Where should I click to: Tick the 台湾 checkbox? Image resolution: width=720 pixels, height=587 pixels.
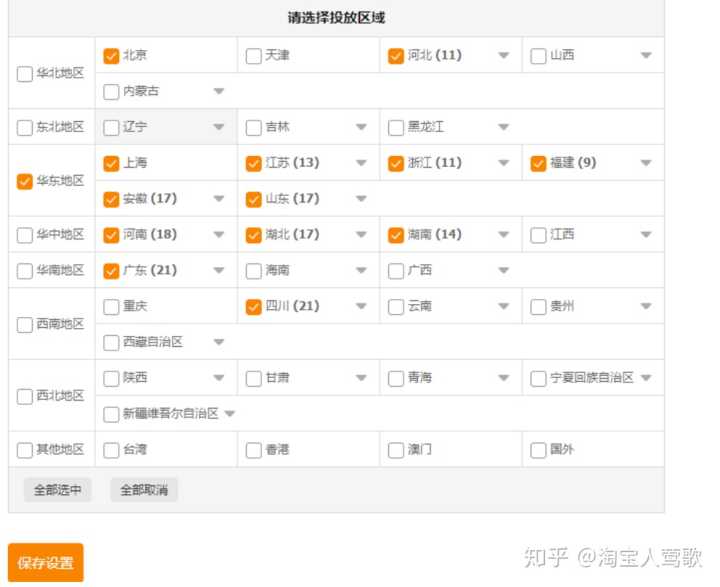[111, 451]
